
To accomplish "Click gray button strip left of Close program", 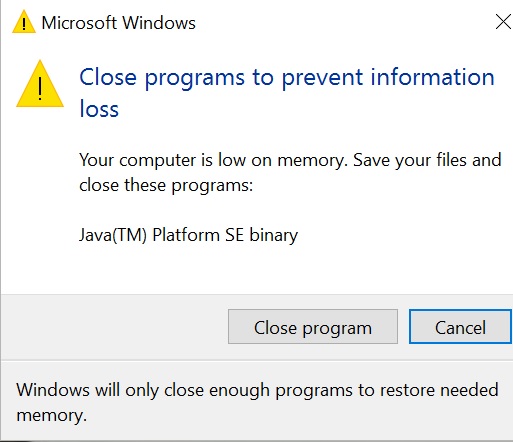I will point(113,327).
